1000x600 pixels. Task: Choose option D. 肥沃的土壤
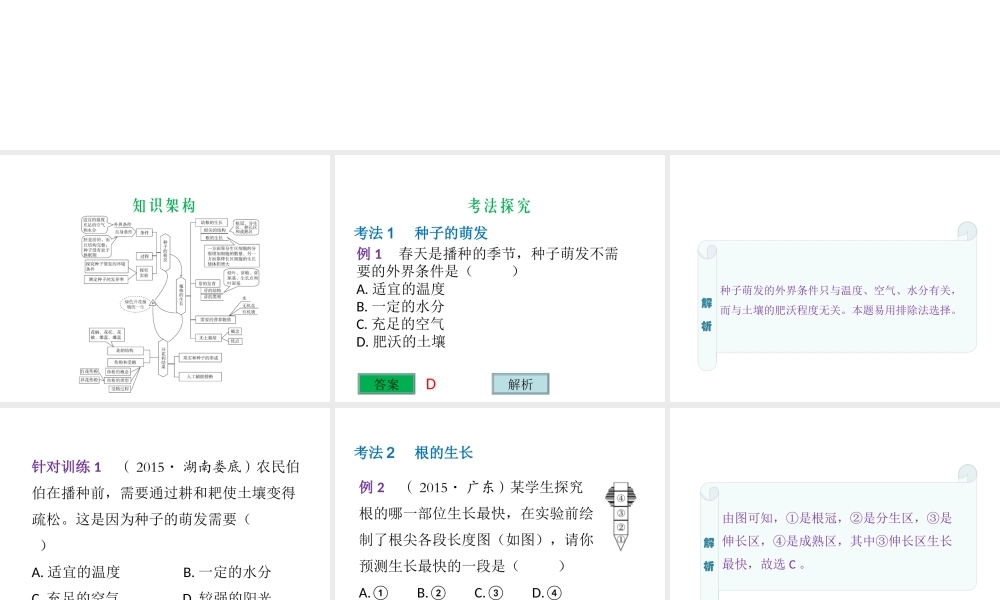401,342
